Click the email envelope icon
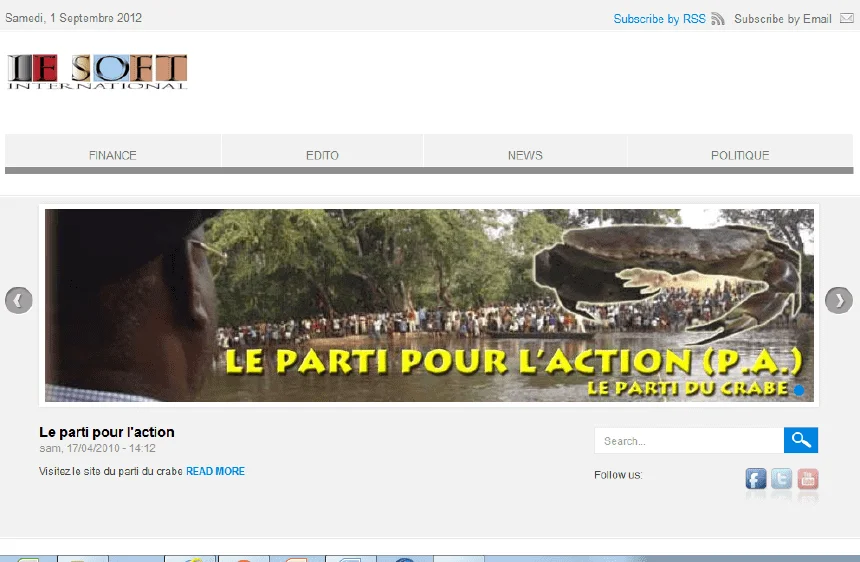 tap(848, 19)
